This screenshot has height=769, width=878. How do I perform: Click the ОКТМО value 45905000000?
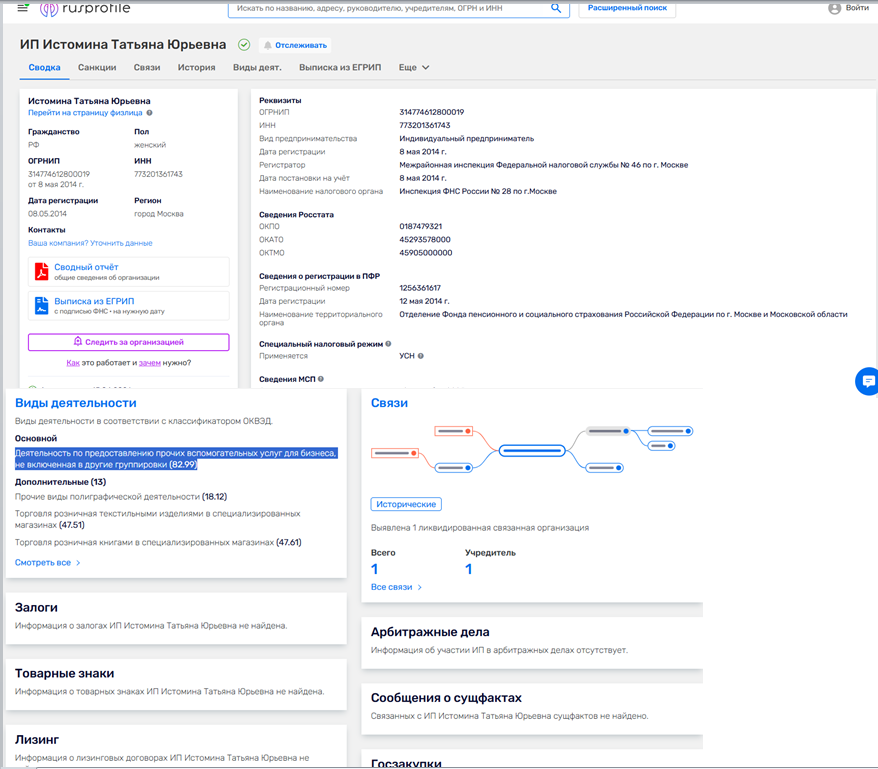426,253
